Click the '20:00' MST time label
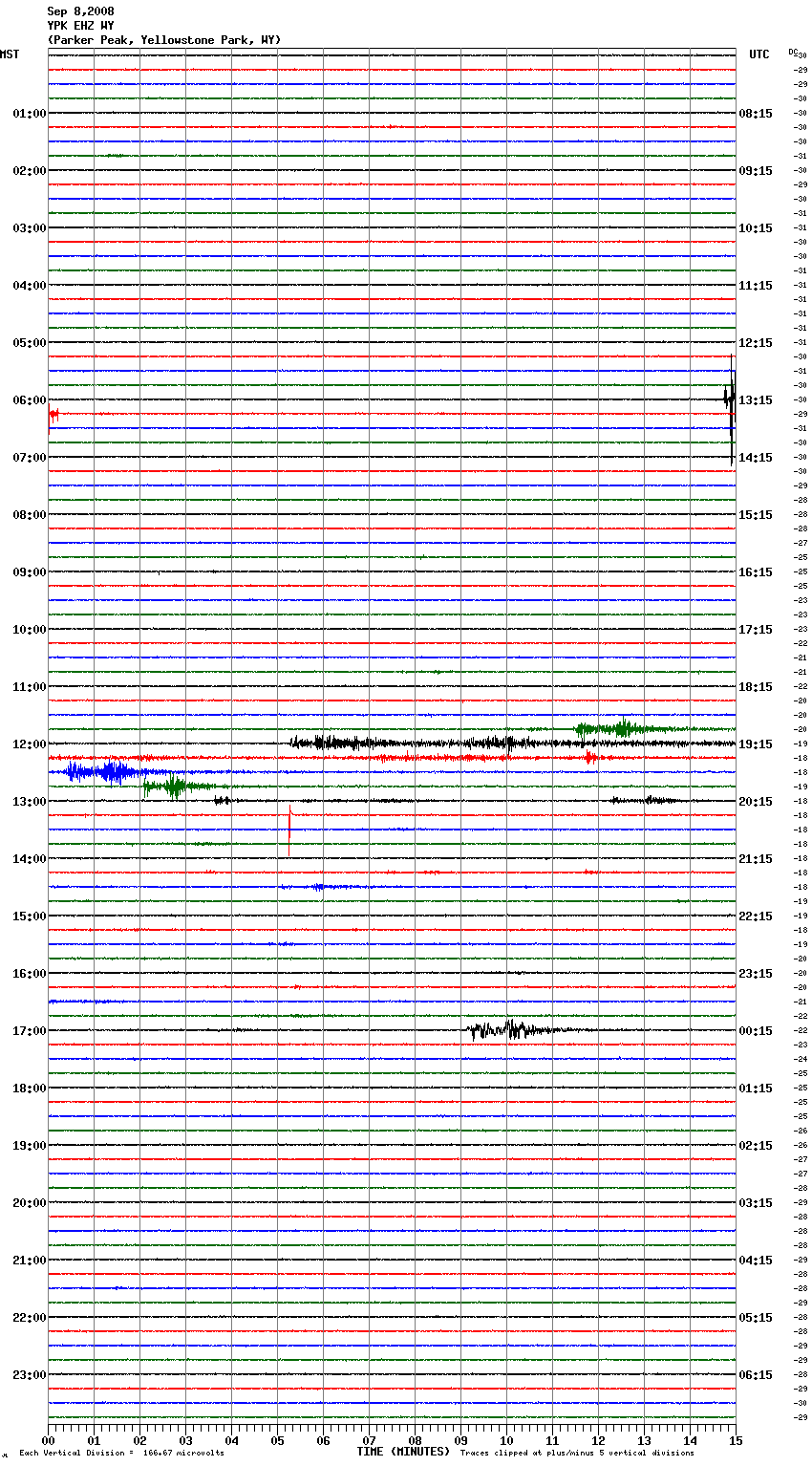The width and height of the screenshot is (812, 1466). [30, 1203]
